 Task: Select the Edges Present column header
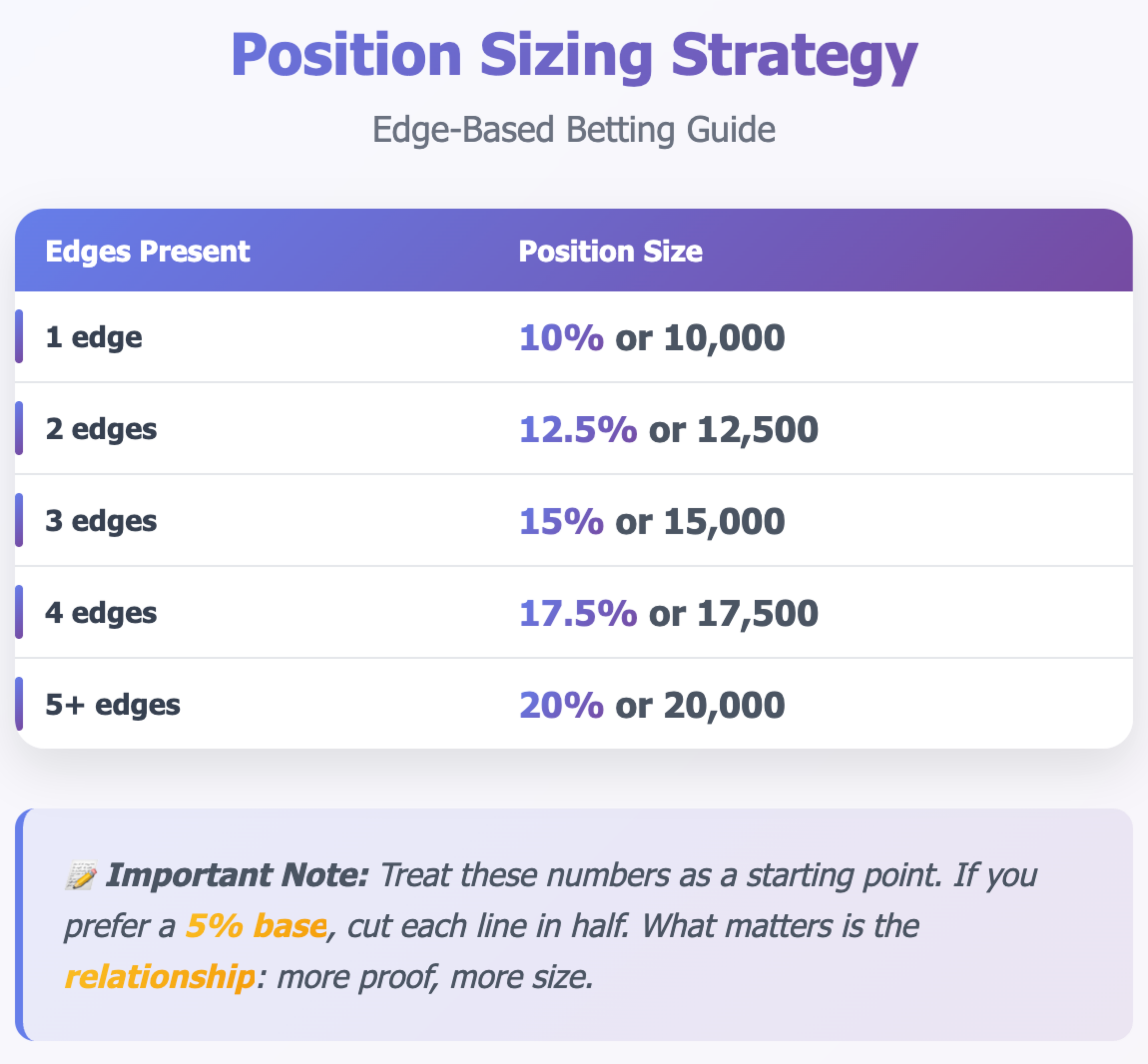tap(147, 252)
